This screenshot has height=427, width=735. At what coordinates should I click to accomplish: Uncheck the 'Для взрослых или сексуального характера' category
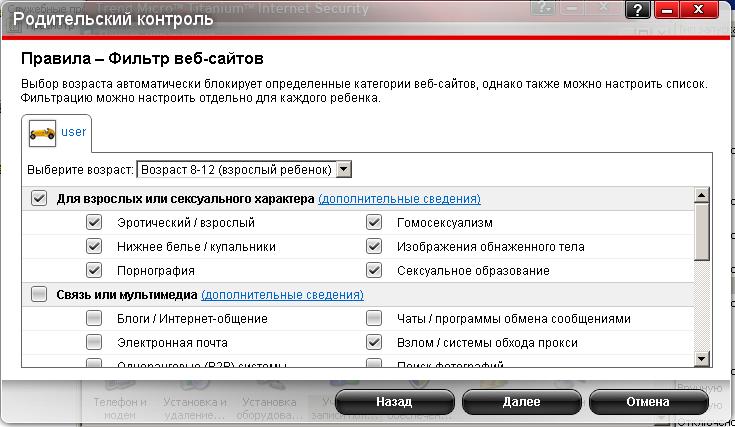point(39,198)
